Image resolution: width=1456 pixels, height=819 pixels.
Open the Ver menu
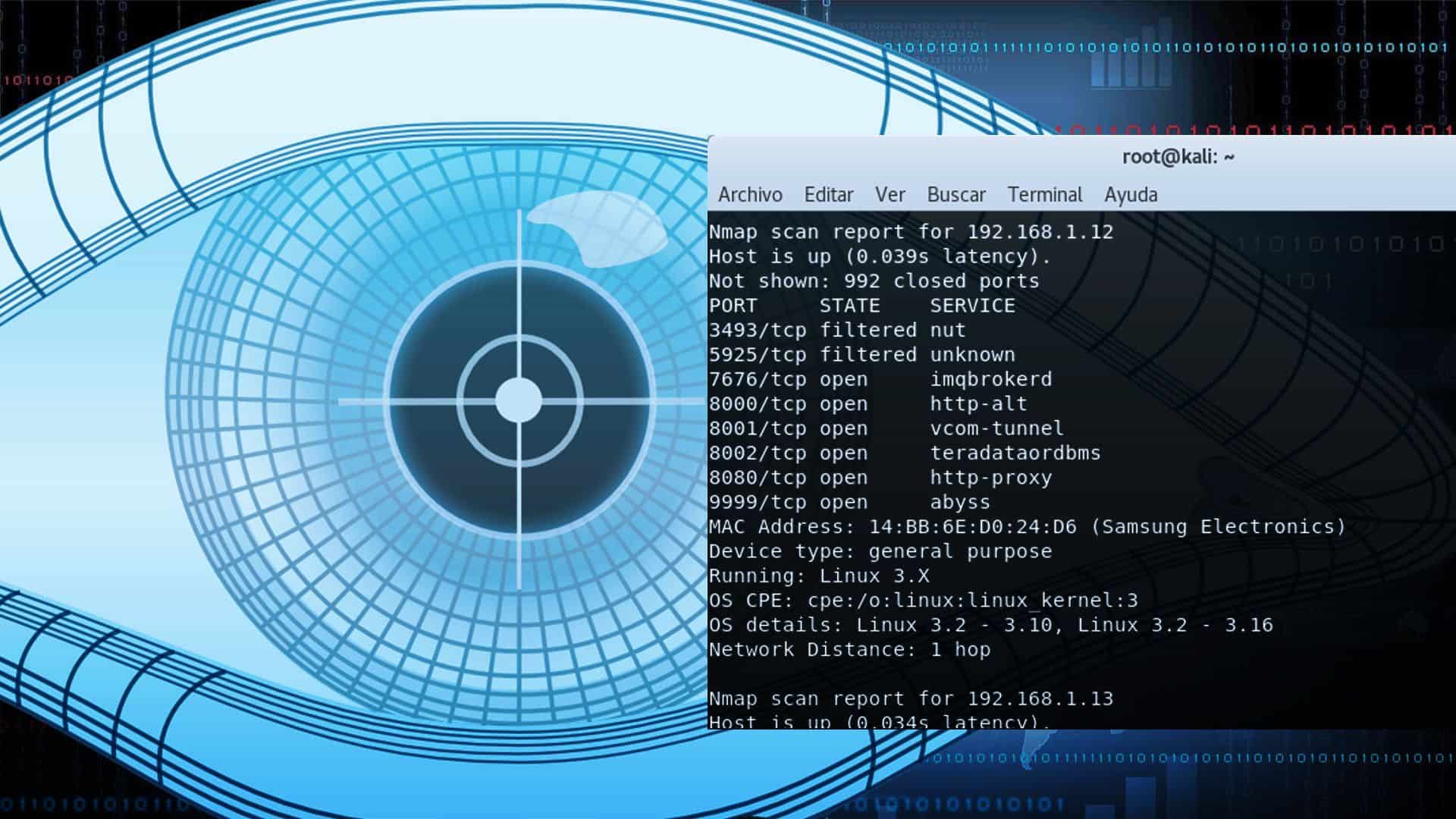889,195
